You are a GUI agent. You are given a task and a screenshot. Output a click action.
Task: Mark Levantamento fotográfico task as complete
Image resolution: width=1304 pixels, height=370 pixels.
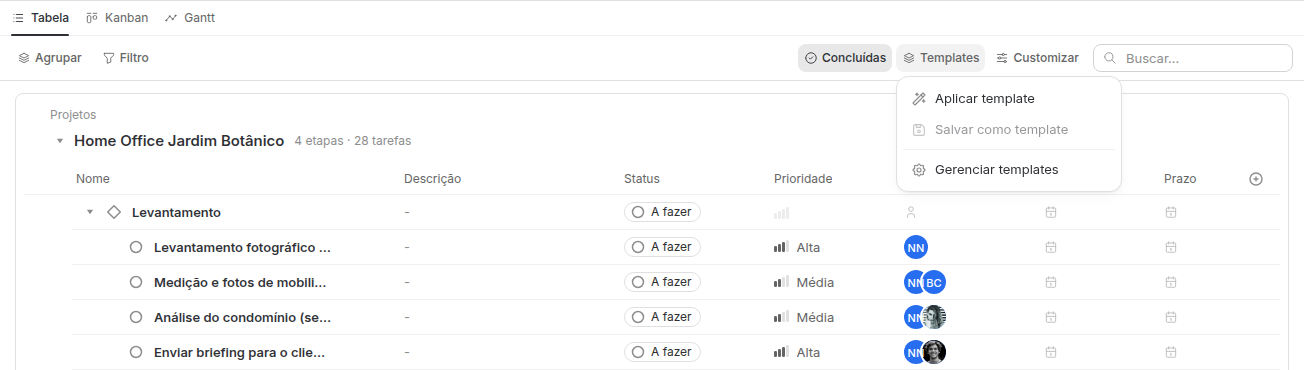pos(136,247)
